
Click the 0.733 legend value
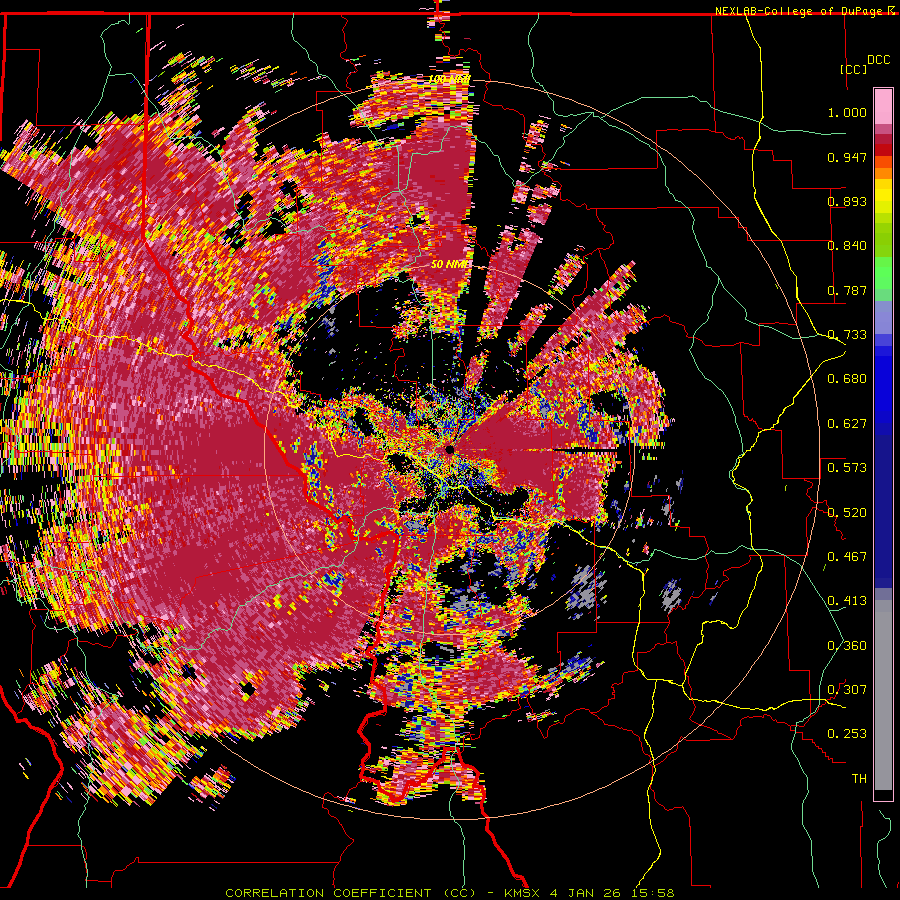tap(847, 335)
